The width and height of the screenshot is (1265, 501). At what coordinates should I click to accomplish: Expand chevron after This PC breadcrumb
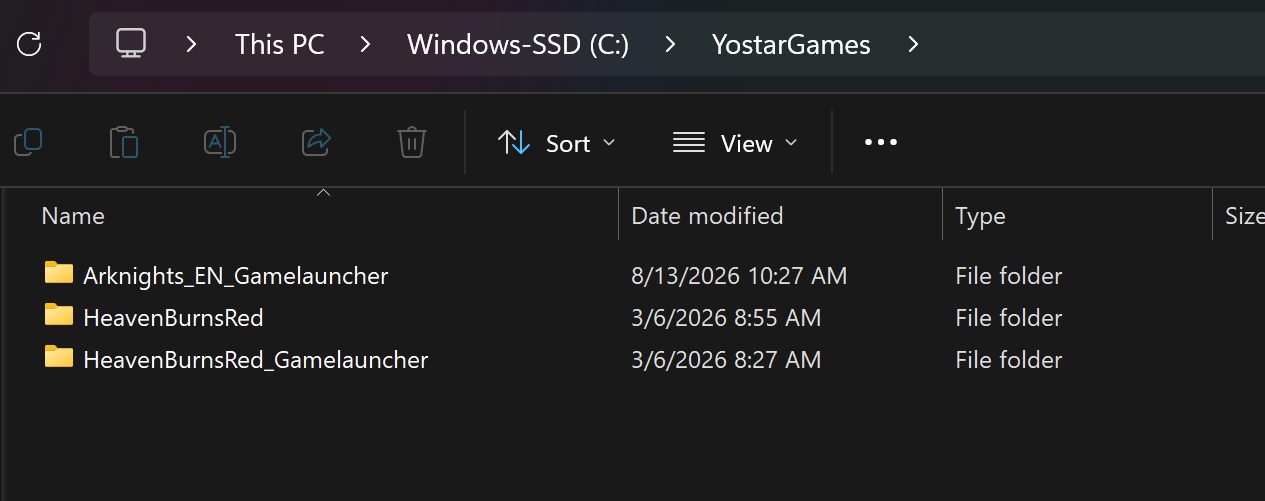pos(366,45)
